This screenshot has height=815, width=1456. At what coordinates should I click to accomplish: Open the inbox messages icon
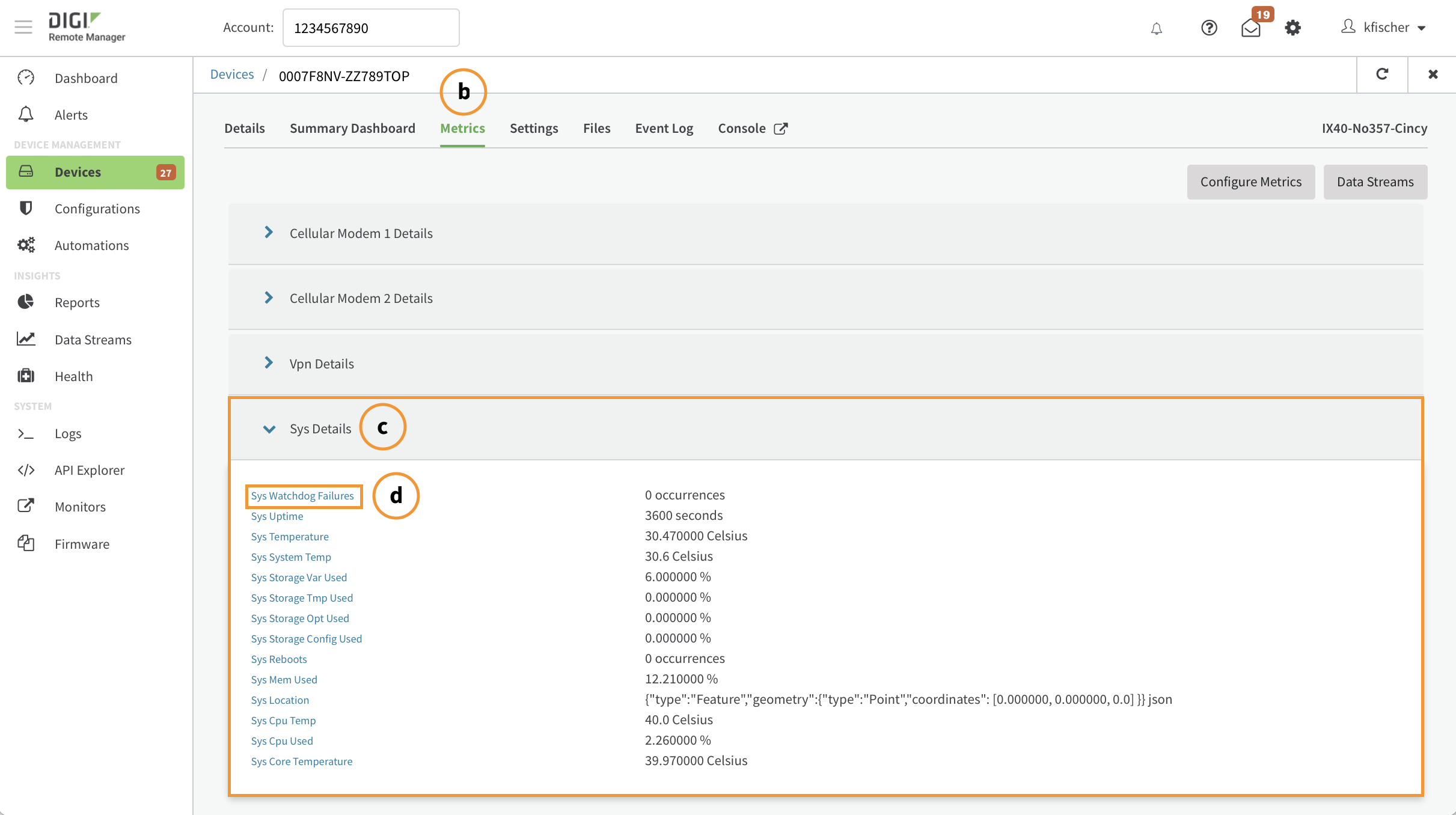(x=1250, y=28)
